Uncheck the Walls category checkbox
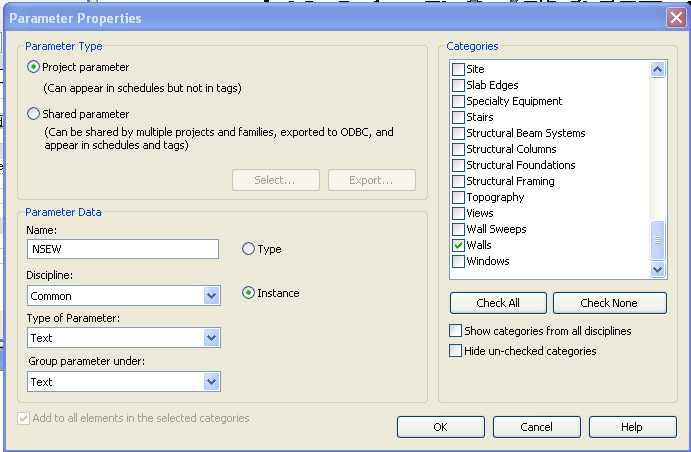Viewport: 691px width, 452px height. tap(459, 245)
